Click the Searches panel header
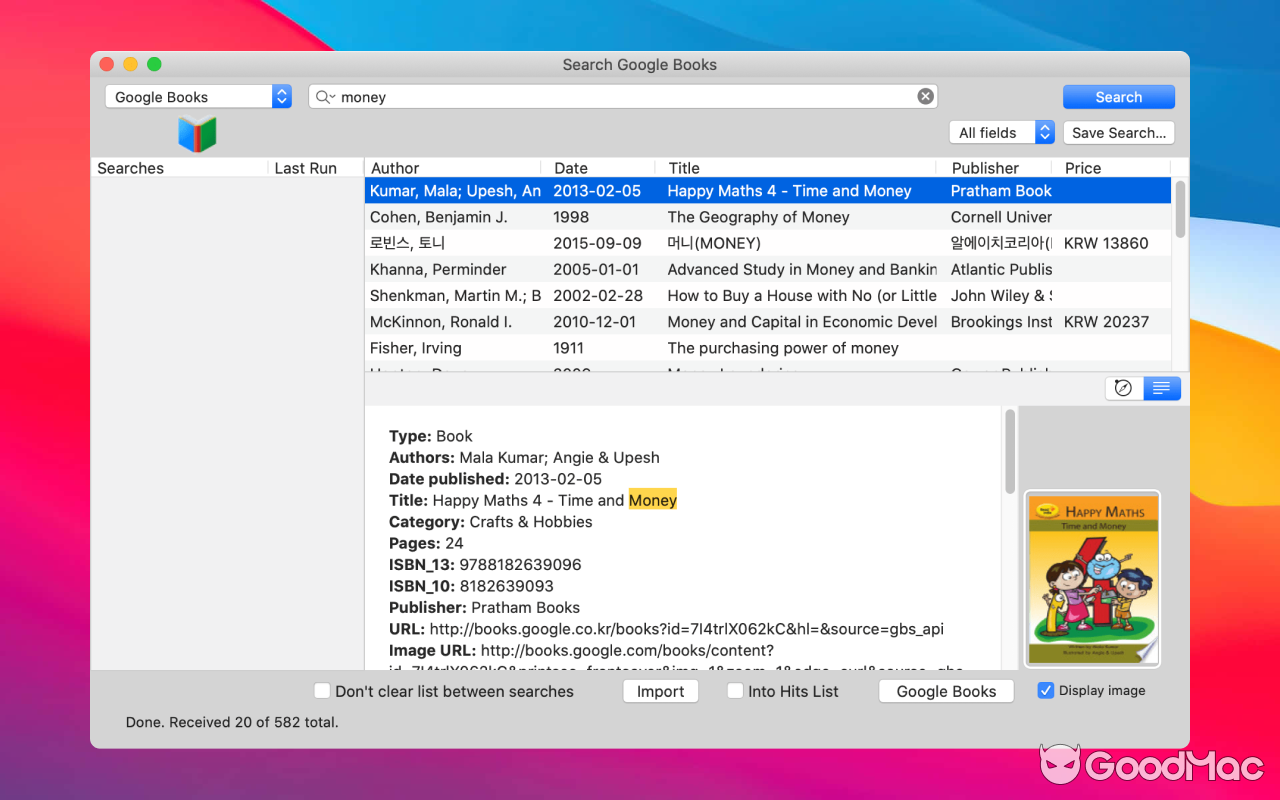Screen dimensions: 1280x800 tap(130, 167)
